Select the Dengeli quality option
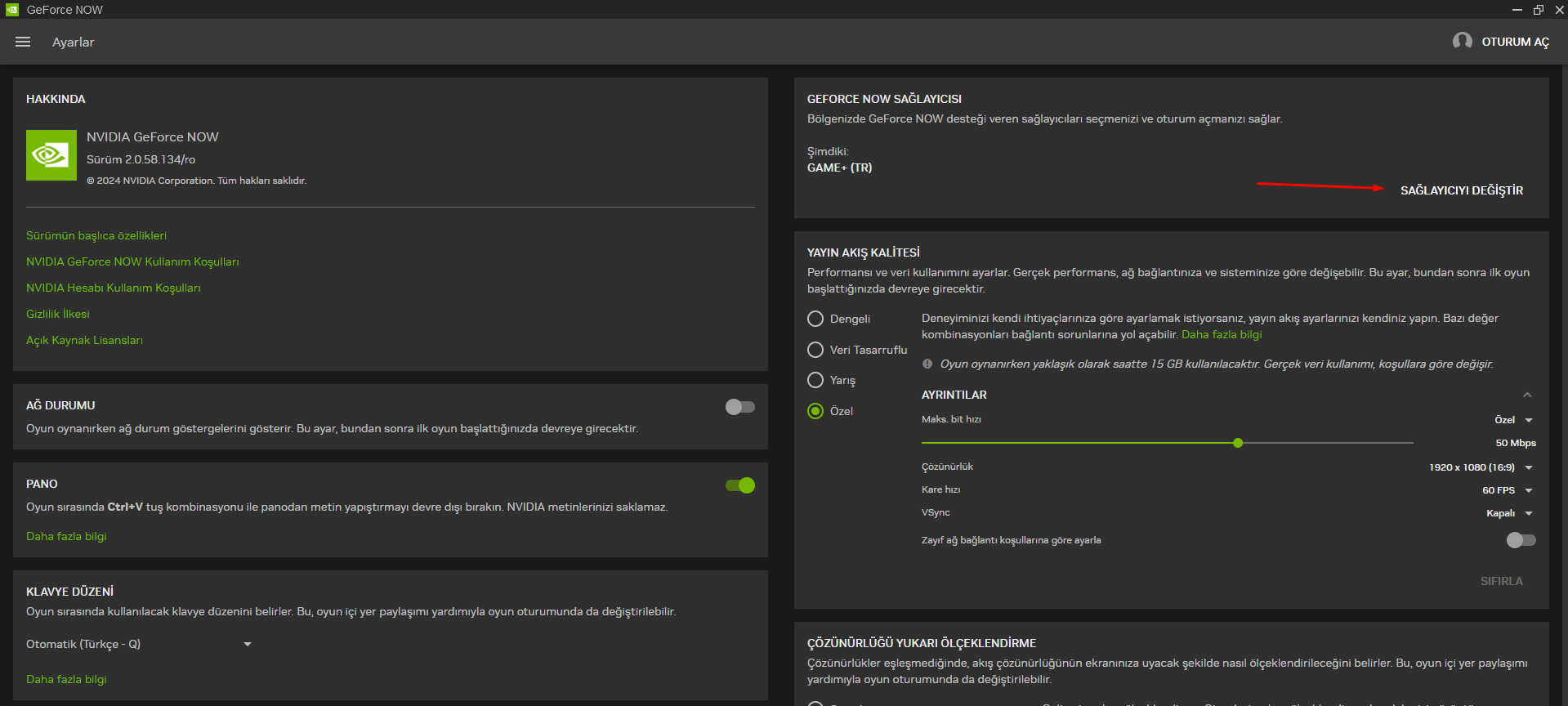 point(815,319)
